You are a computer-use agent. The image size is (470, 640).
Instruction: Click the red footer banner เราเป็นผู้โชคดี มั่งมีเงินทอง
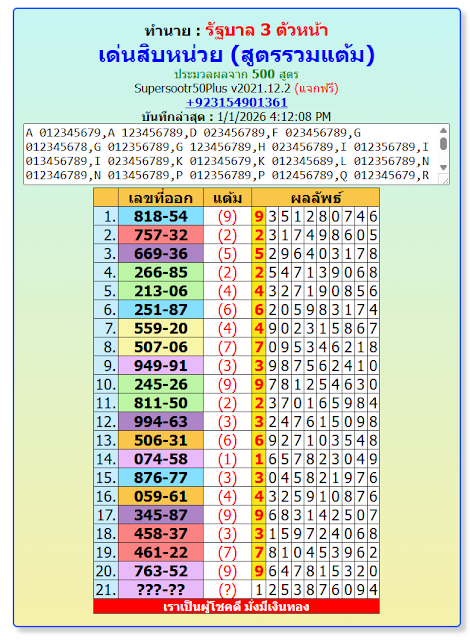point(236,607)
